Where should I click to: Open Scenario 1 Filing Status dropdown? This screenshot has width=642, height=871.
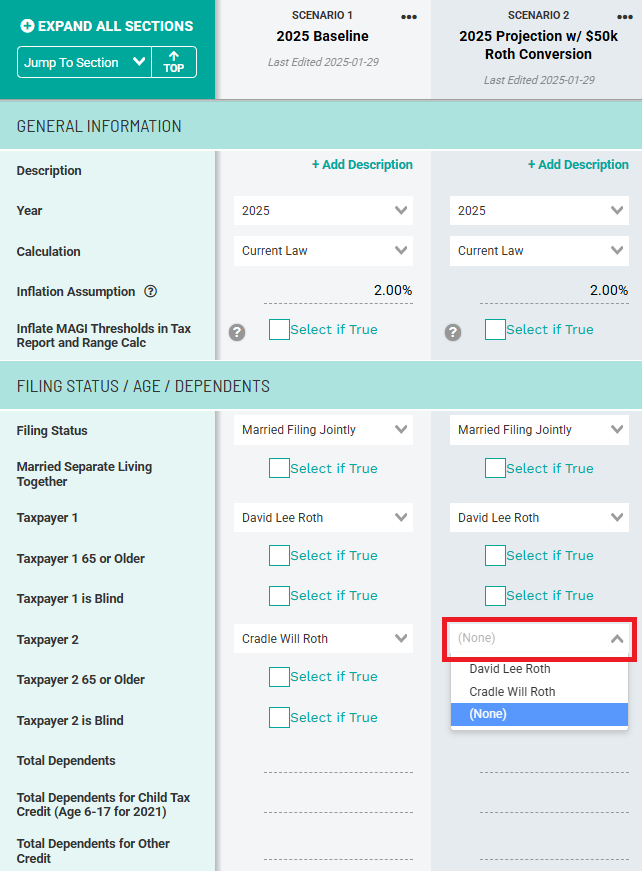(x=325, y=430)
